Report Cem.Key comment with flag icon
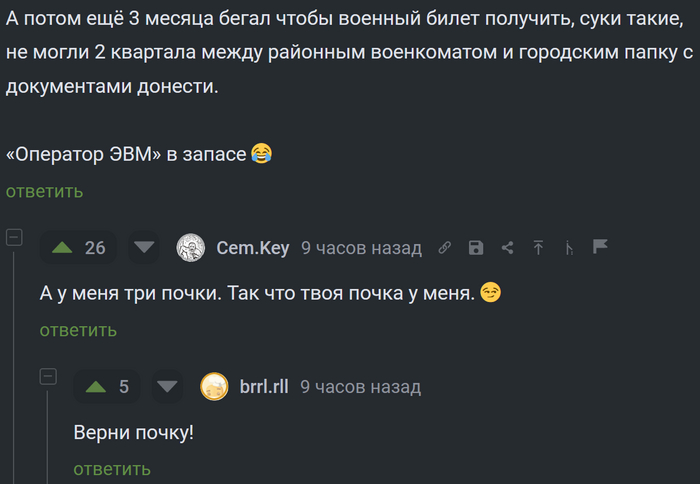The width and height of the screenshot is (700, 484). 600,247
